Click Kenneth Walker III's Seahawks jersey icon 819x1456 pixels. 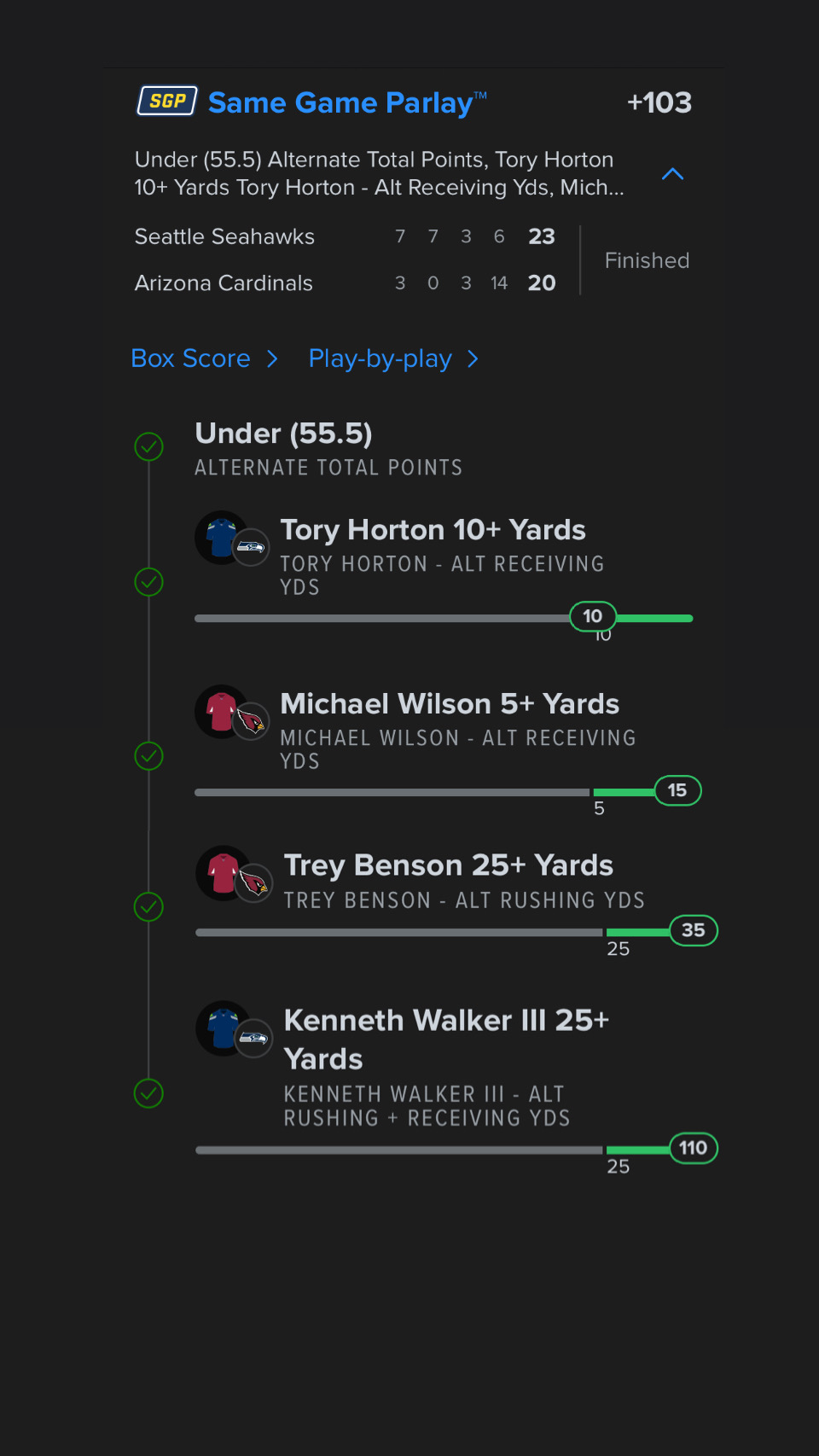(224, 1028)
